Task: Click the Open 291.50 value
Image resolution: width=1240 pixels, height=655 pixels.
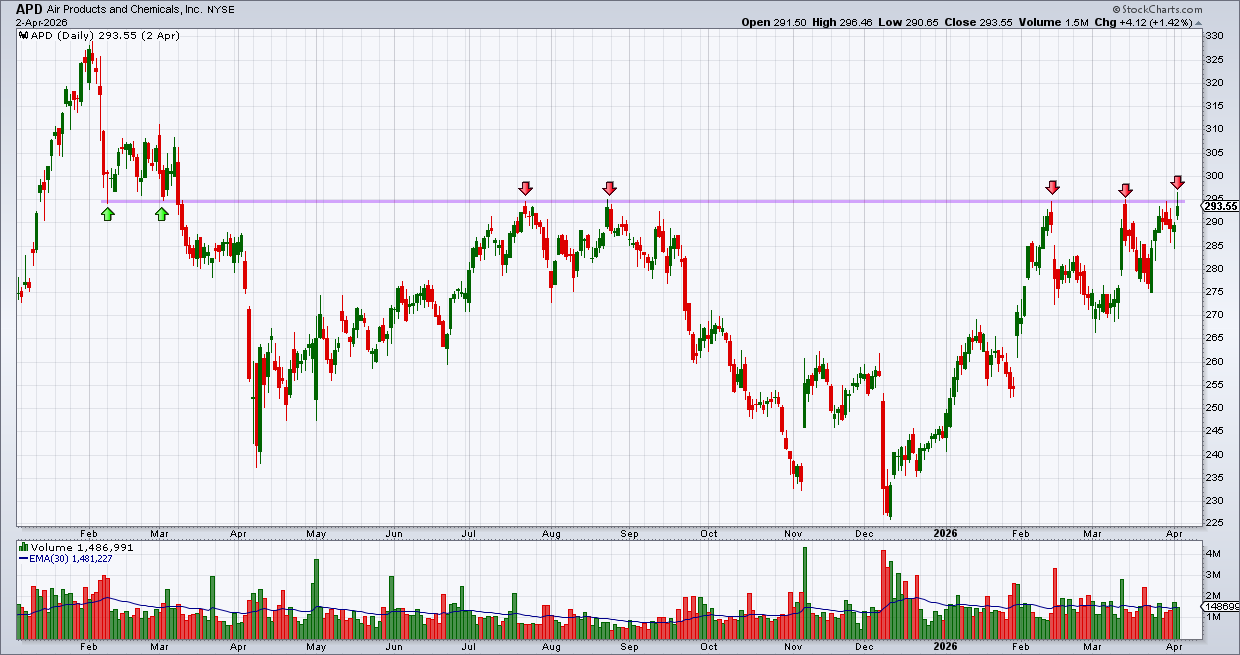Action: (772, 22)
